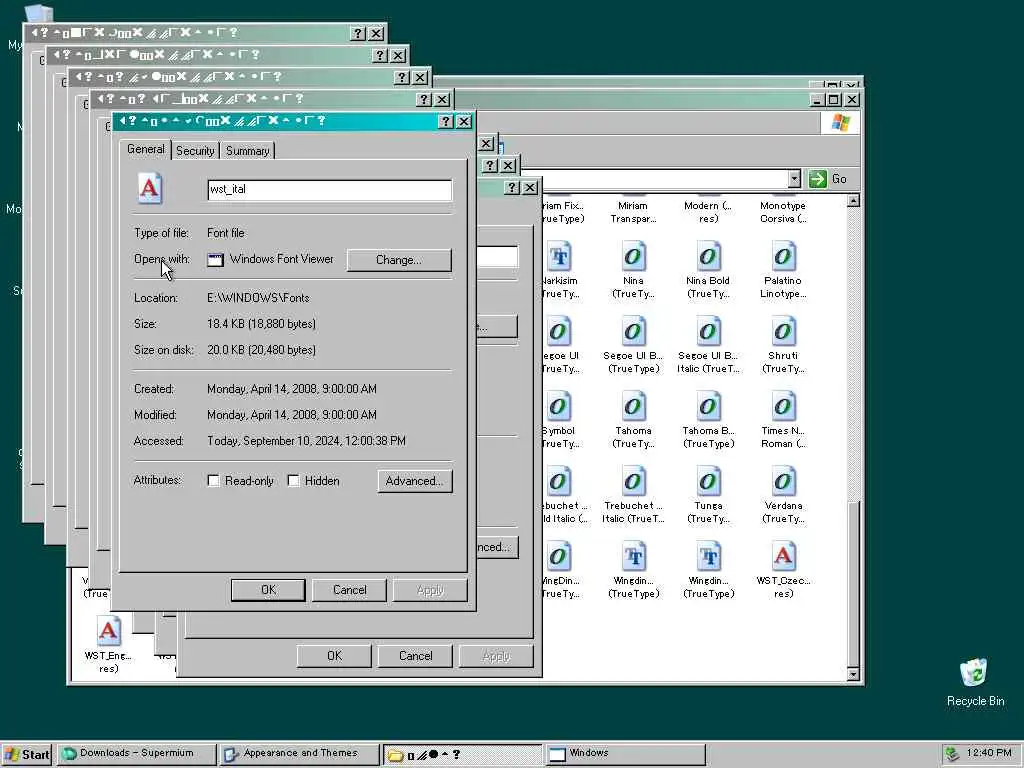
Task: Select the Miriam Transparent font label
Action: click(x=633, y=212)
